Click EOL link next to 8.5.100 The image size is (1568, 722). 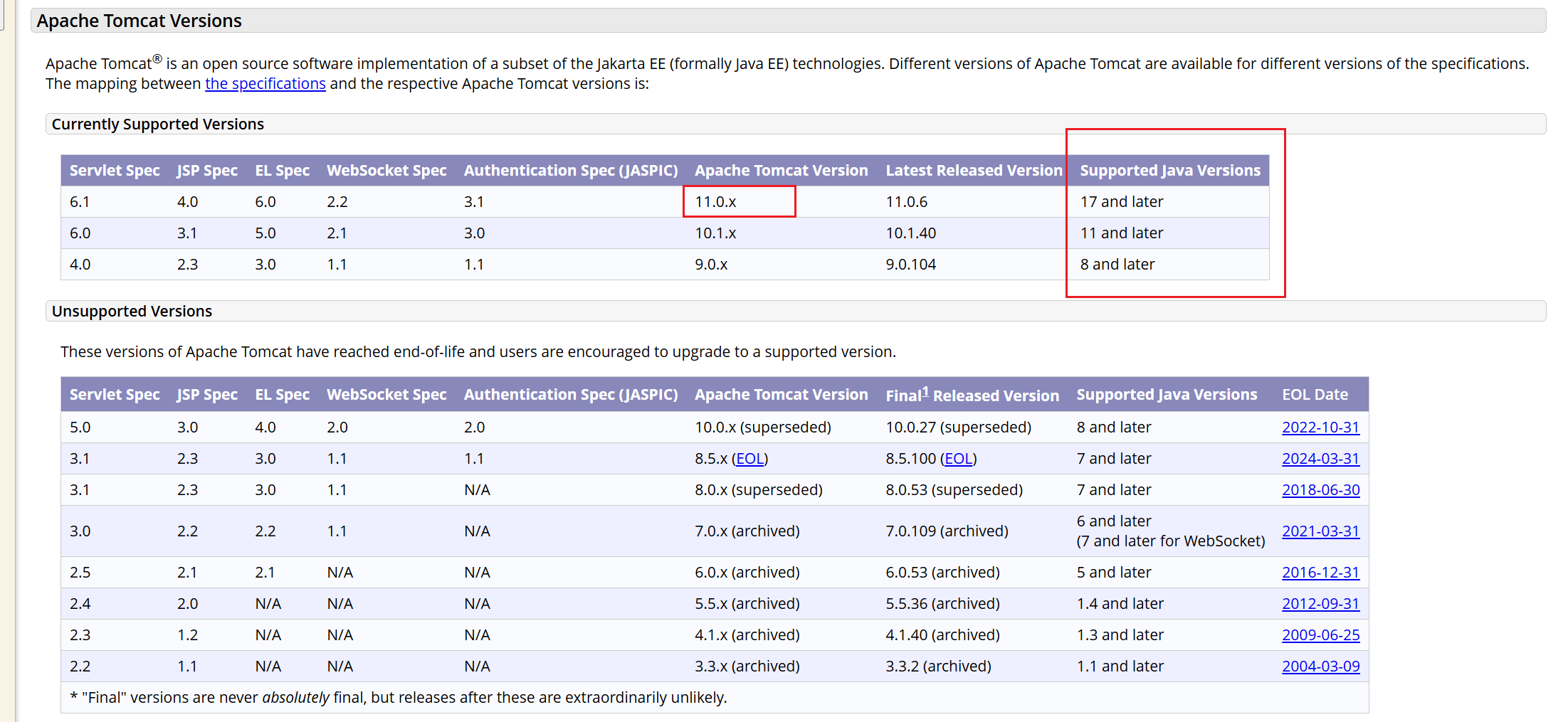point(958,459)
